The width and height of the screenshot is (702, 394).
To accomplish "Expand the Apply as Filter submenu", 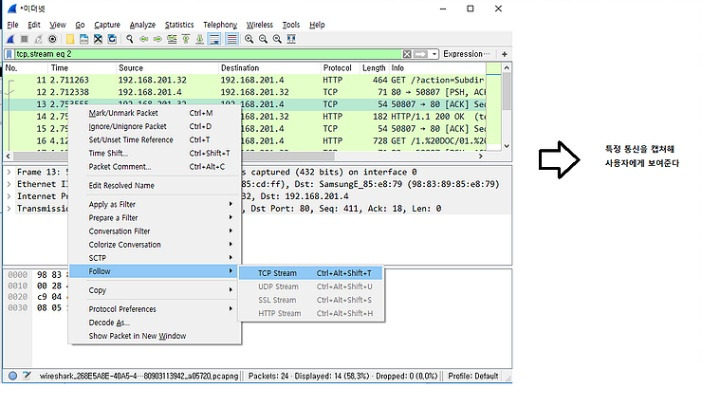I will pos(155,205).
